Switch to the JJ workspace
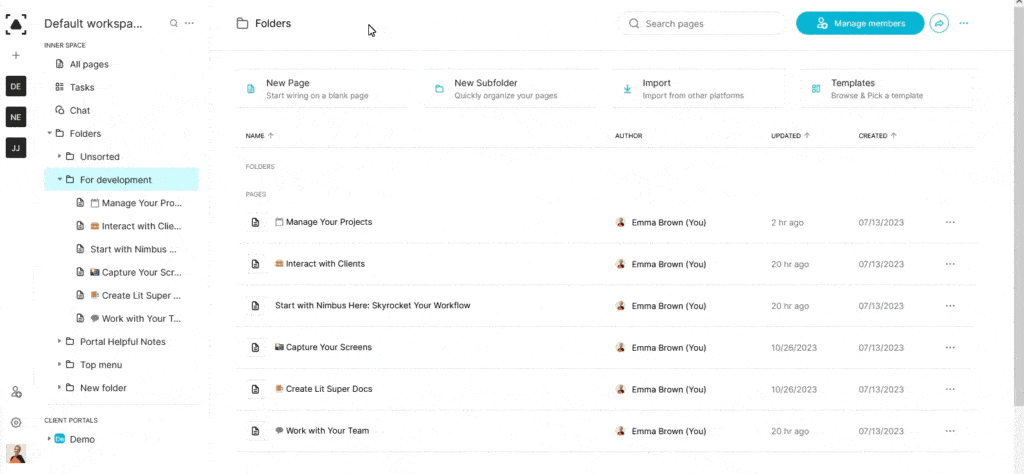This screenshot has width=1024, height=474. (x=16, y=148)
